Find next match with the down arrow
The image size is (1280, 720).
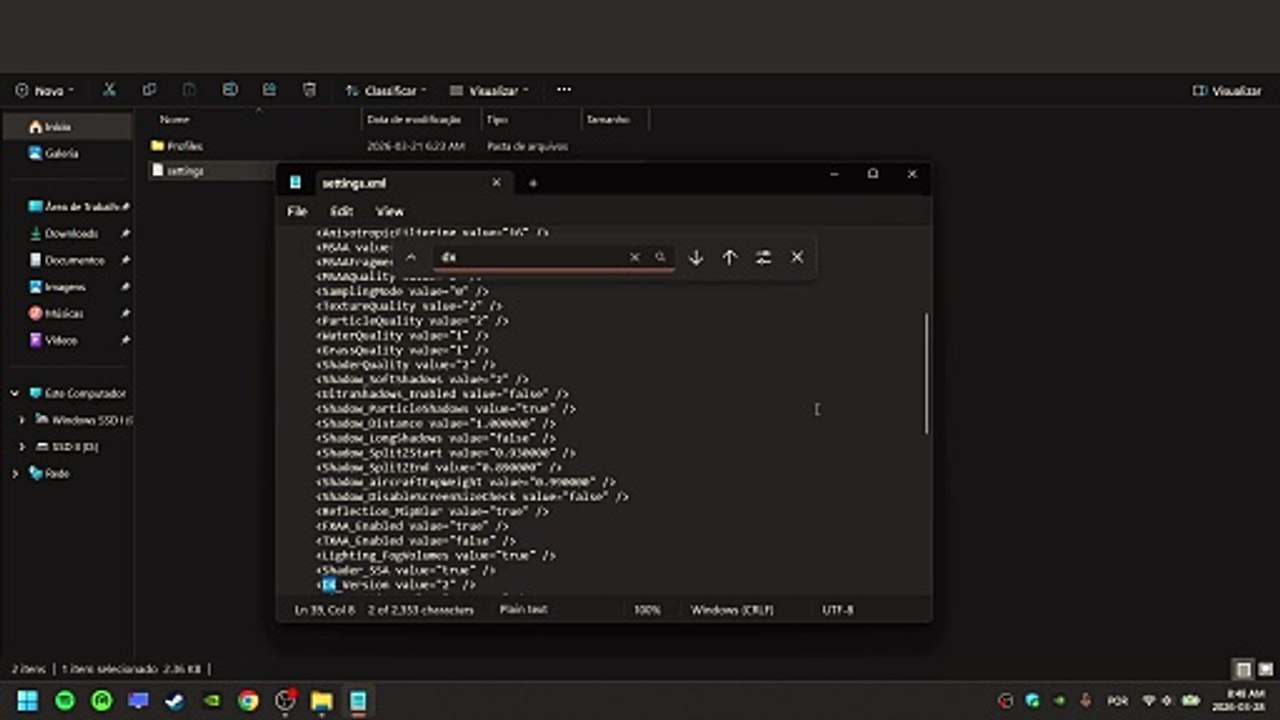pos(696,257)
